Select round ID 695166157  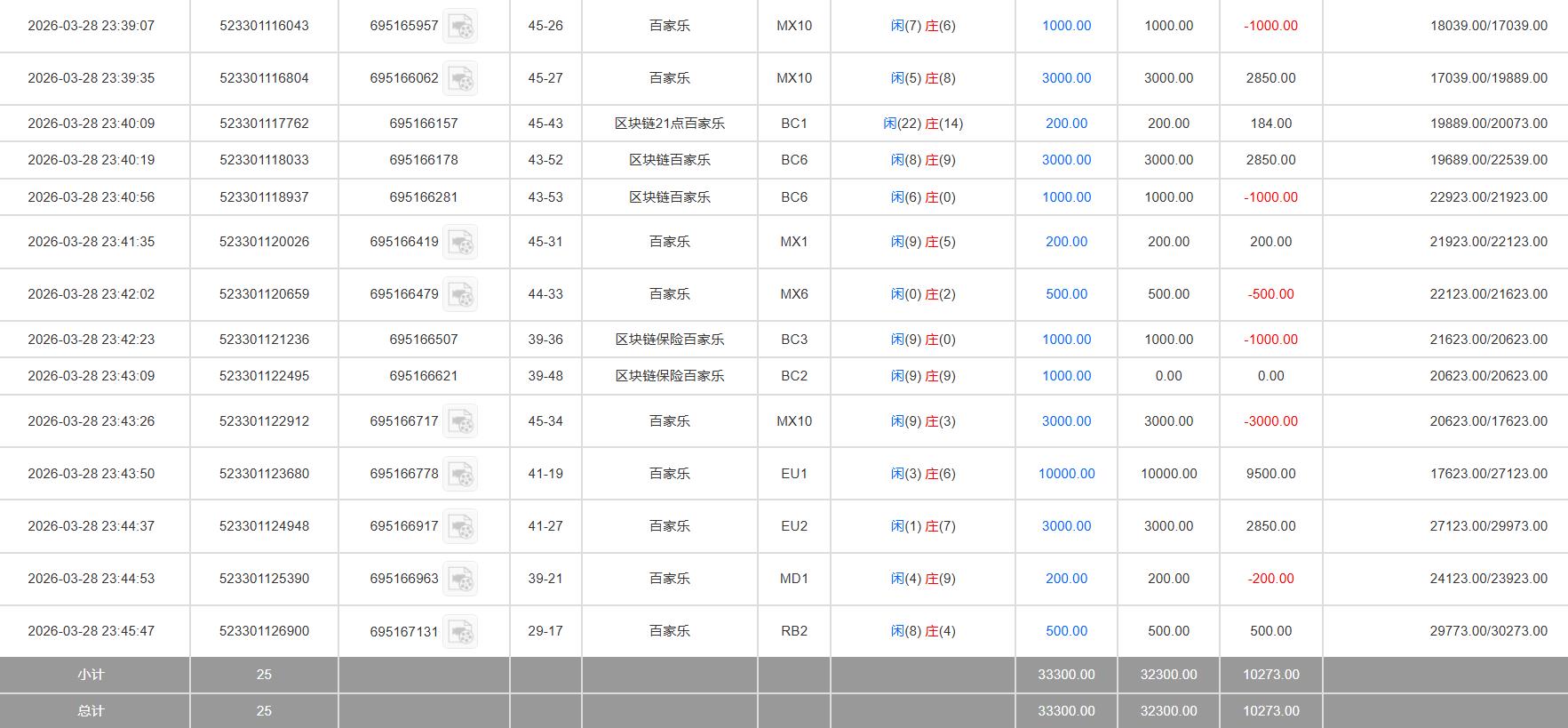coord(424,124)
